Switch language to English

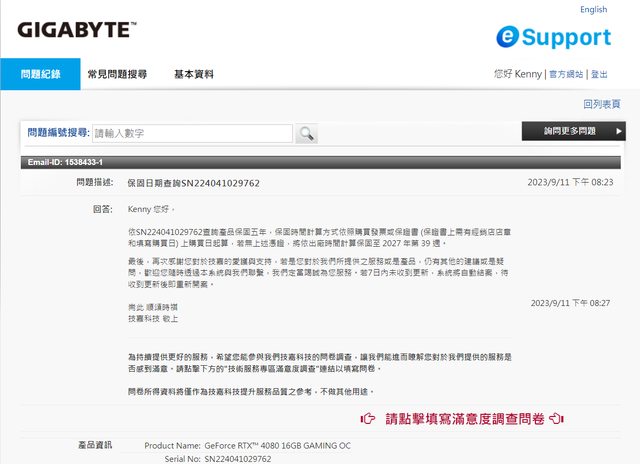[593, 10]
